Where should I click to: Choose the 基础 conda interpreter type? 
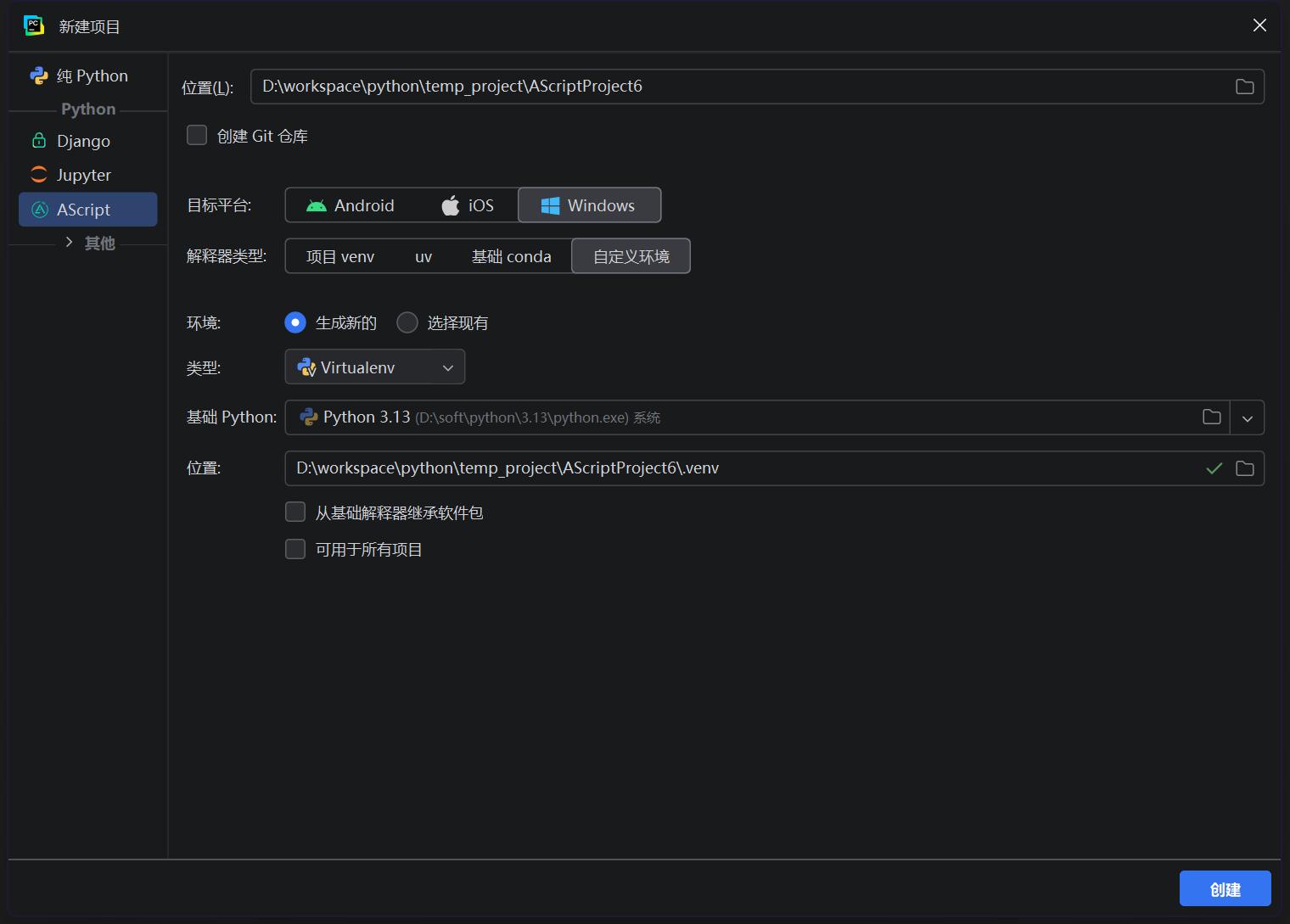coord(511,256)
